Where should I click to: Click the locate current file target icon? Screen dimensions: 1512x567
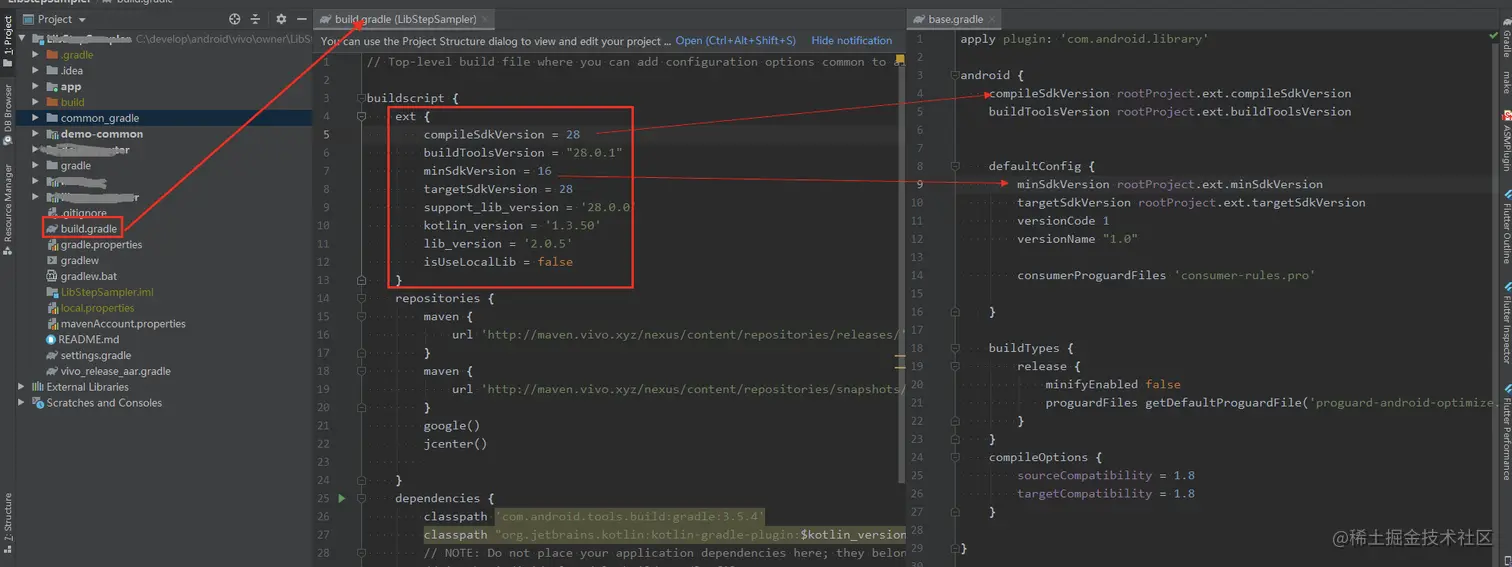[234, 19]
